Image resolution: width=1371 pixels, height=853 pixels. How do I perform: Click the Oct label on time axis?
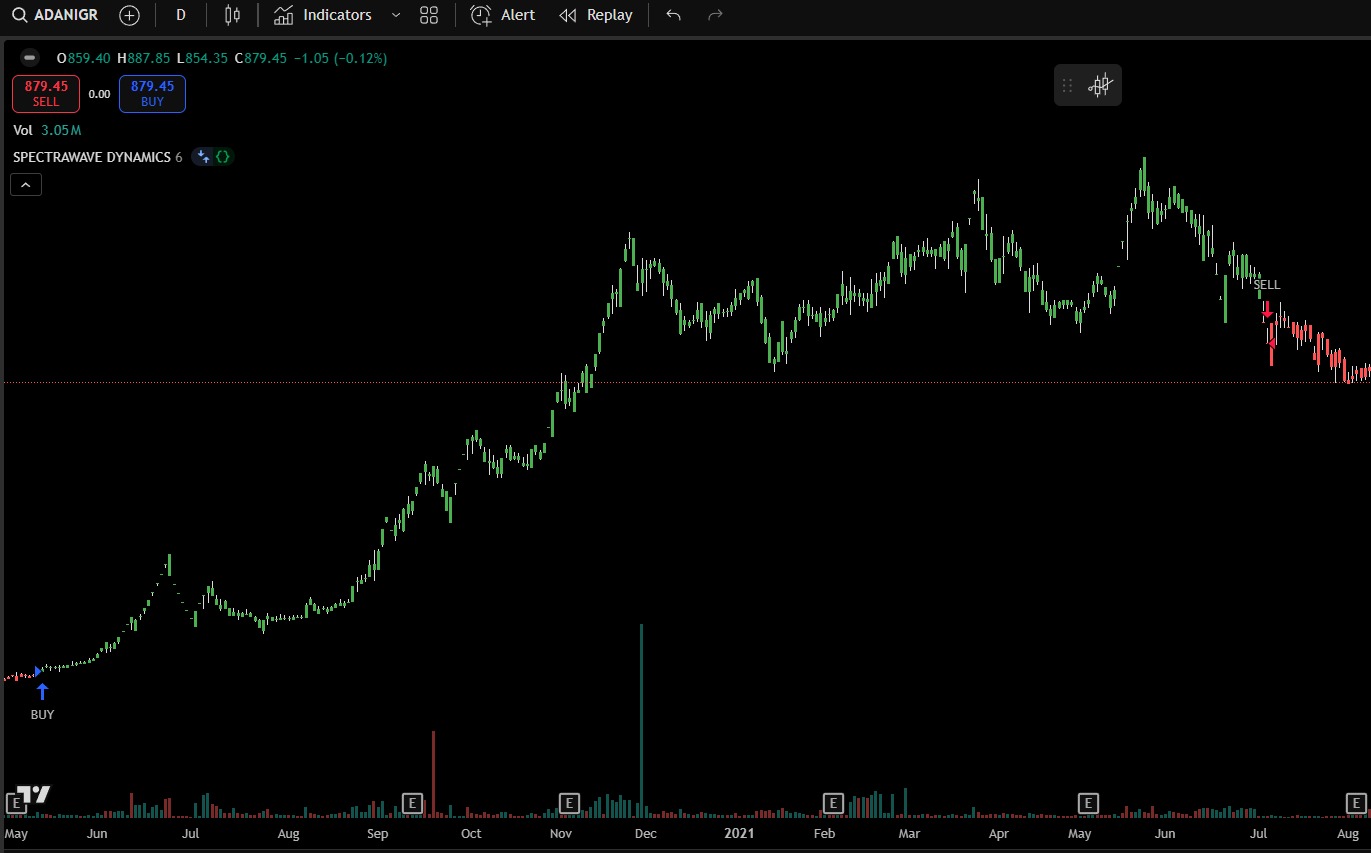[471, 833]
